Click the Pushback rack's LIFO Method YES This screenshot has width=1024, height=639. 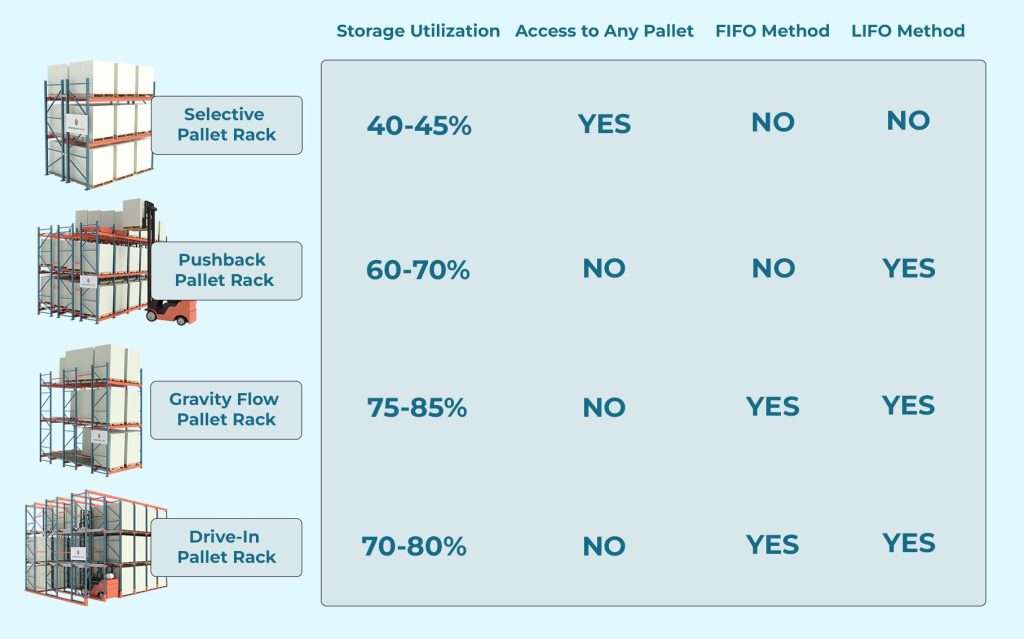[908, 268]
